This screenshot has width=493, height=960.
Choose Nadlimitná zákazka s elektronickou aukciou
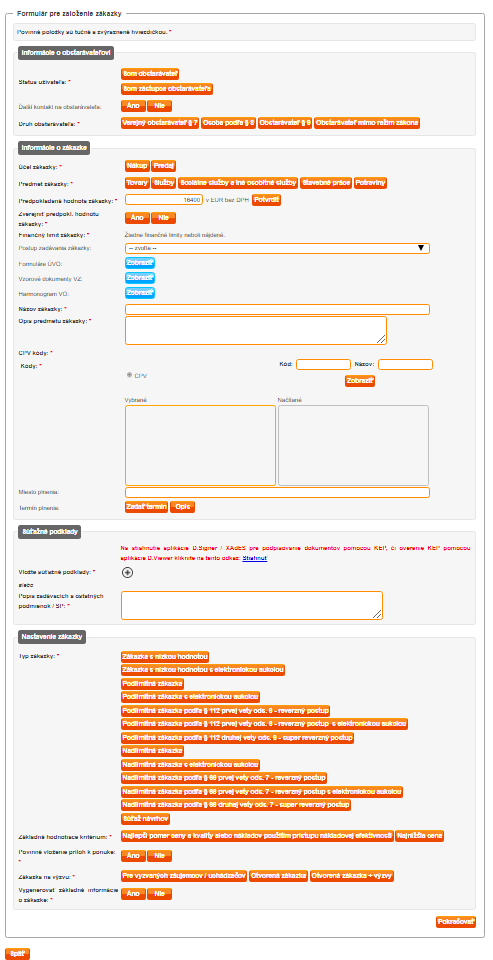tap(191, 765)
